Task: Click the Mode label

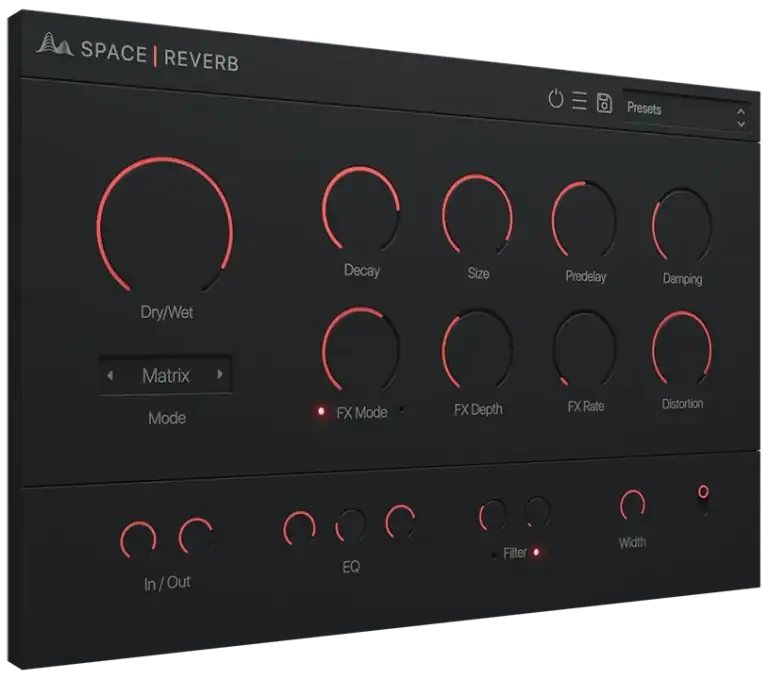Action: [167, 417]
